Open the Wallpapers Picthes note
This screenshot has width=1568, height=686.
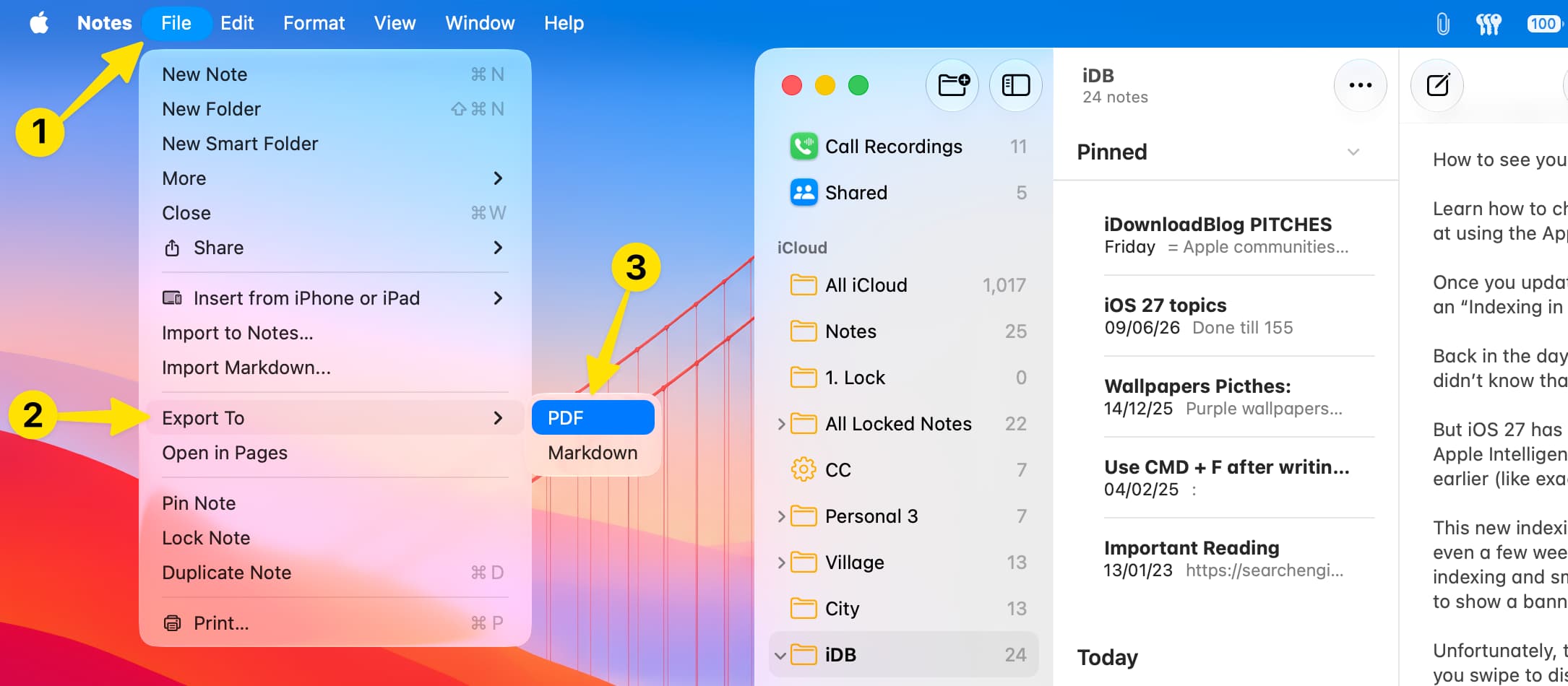click(1225, 397)
